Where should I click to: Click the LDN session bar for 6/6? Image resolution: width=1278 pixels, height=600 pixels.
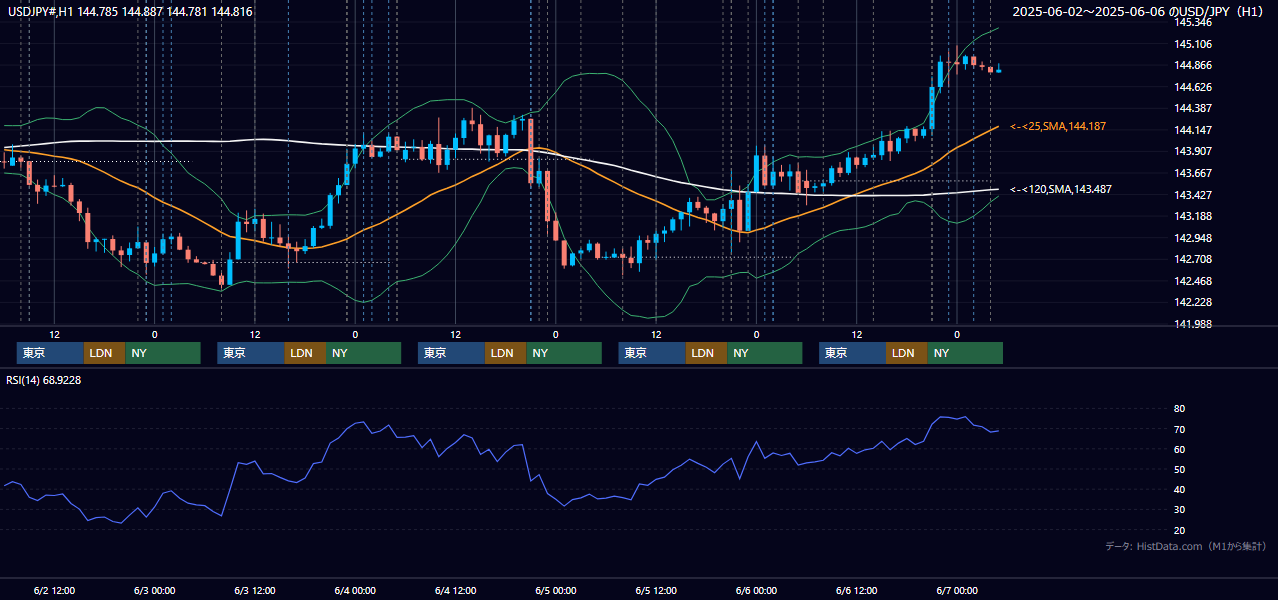point(907,353)
